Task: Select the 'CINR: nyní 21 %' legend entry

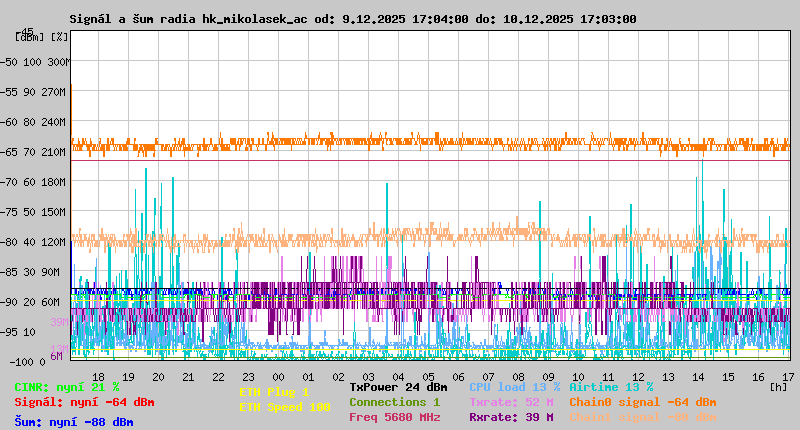Action: pos(67,387)
